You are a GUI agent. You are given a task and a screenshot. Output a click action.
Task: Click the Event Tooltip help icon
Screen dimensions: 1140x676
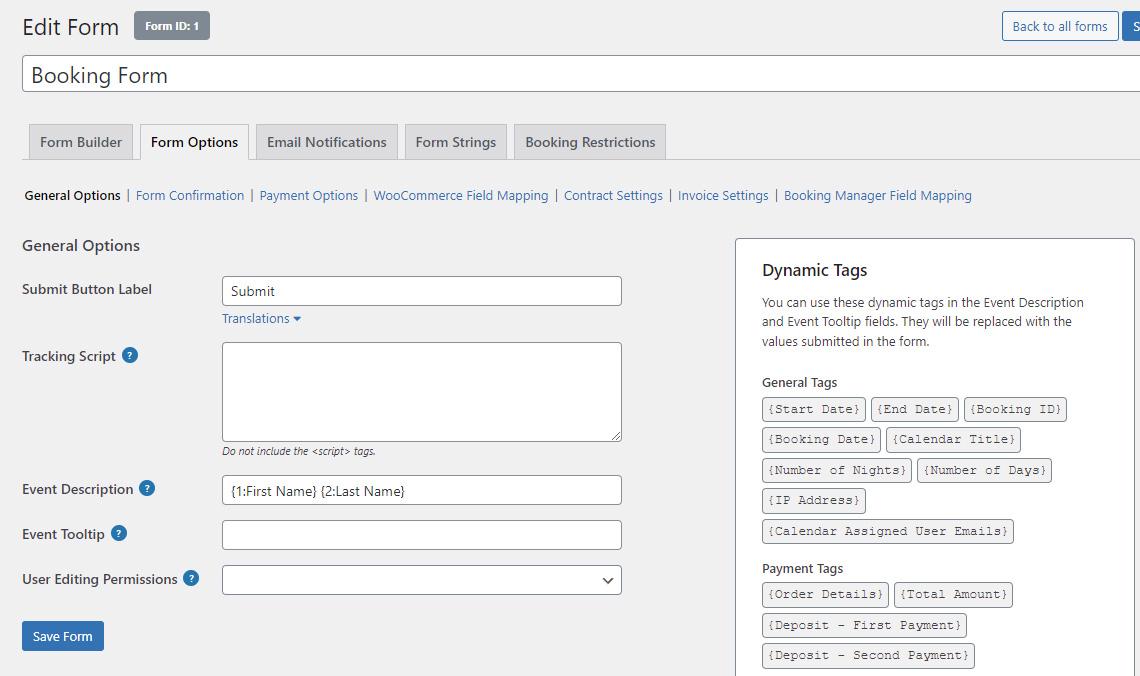tap(119, 534)
